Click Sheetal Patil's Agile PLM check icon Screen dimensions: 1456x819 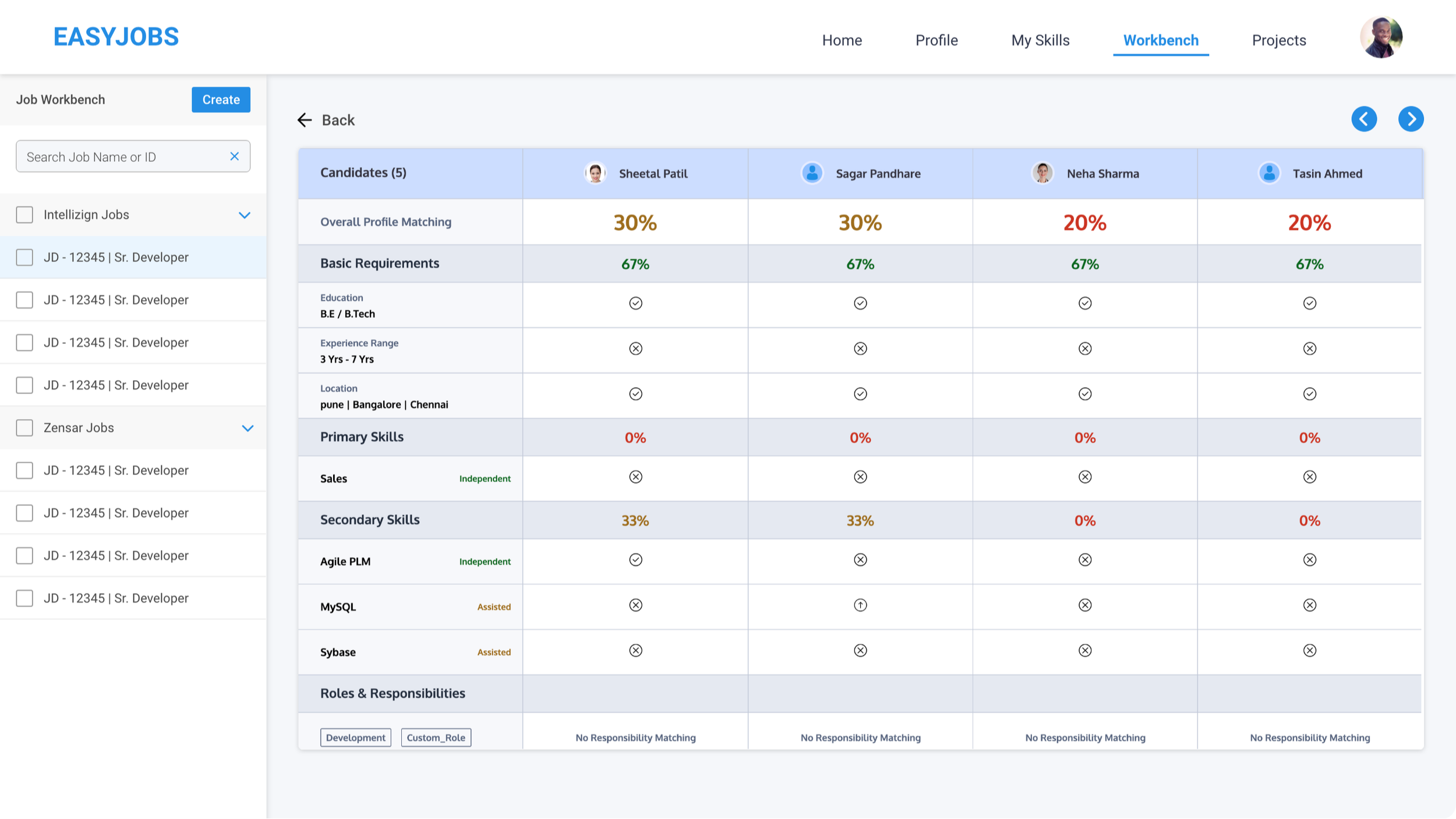point(635,560)
